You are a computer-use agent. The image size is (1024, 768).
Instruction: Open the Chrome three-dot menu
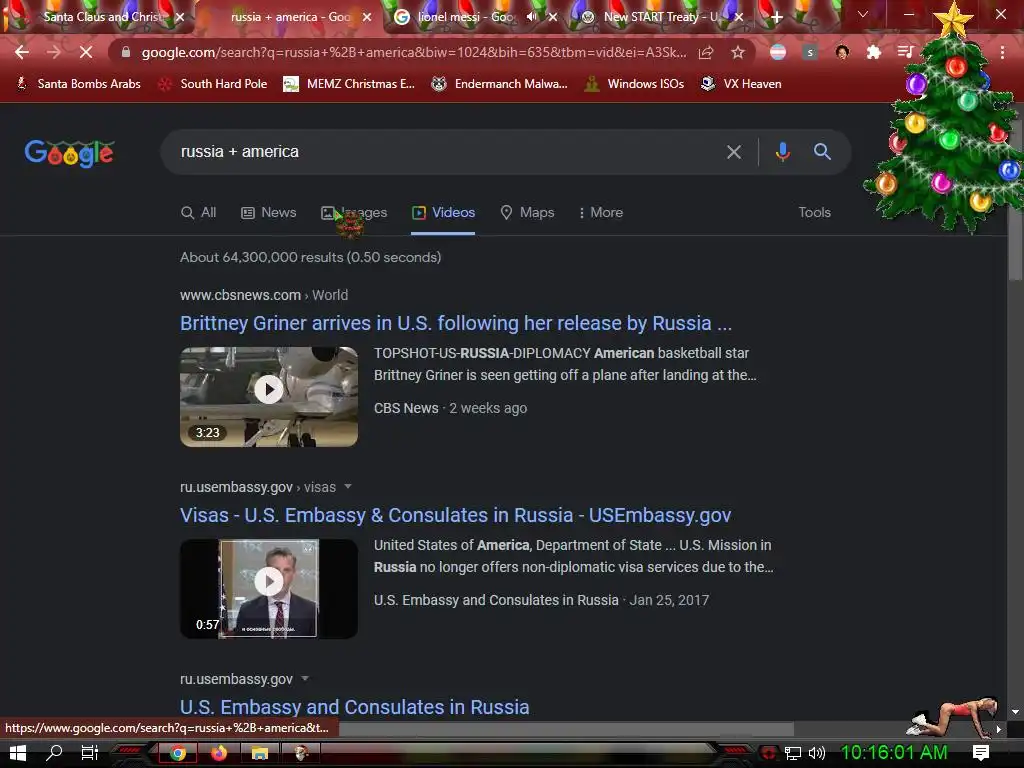coord(1002,52)
